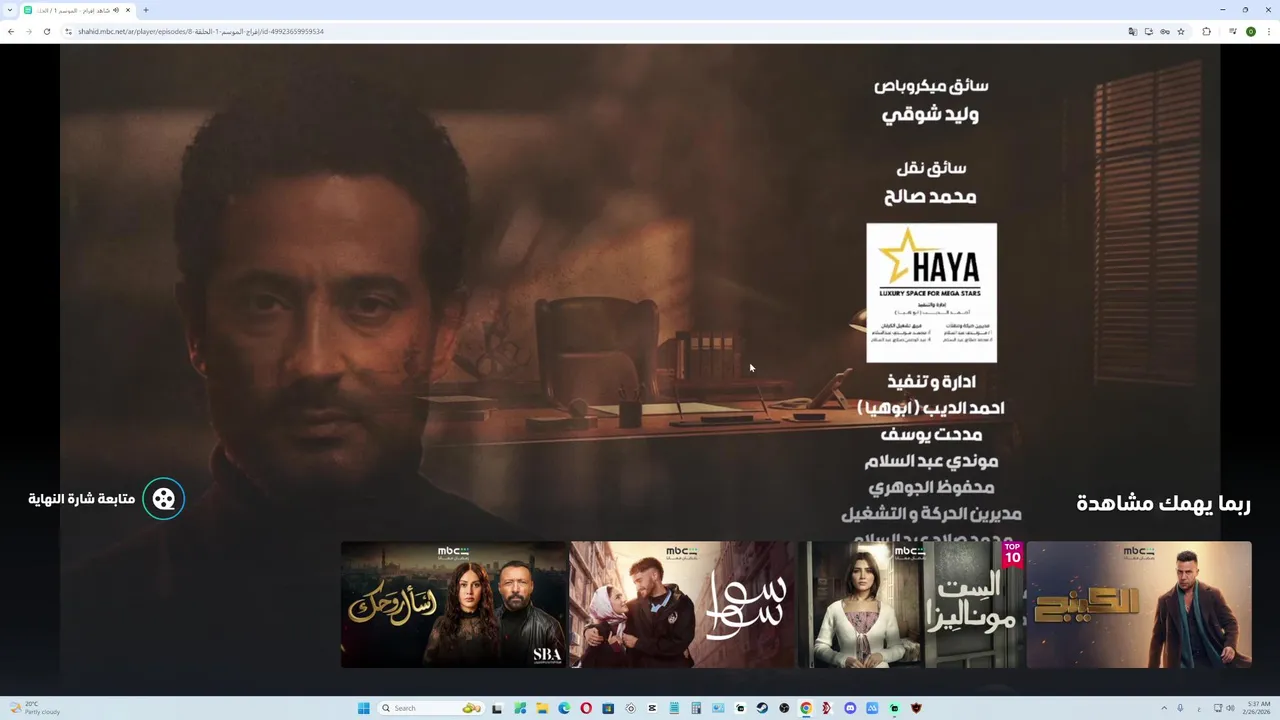Launch Microsoft Edge from the taskbar
The width and height of the screenshot is (1280, 720).
564,708
